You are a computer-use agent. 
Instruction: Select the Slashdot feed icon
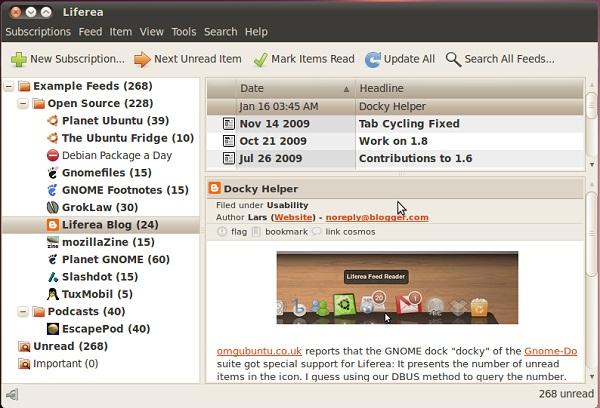[53, 276]
